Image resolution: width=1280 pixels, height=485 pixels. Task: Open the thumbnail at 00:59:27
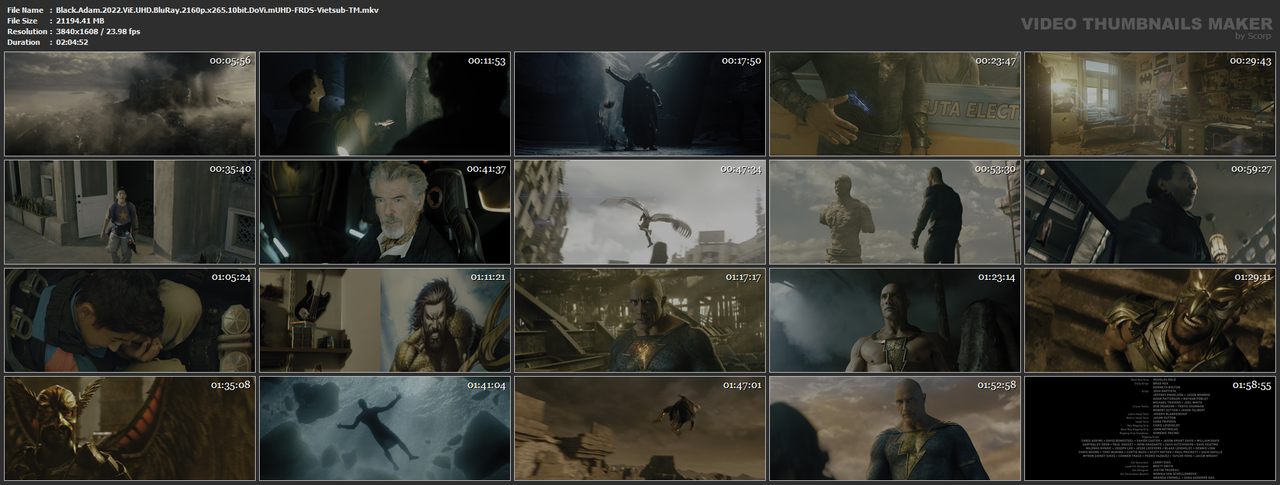1149,211
